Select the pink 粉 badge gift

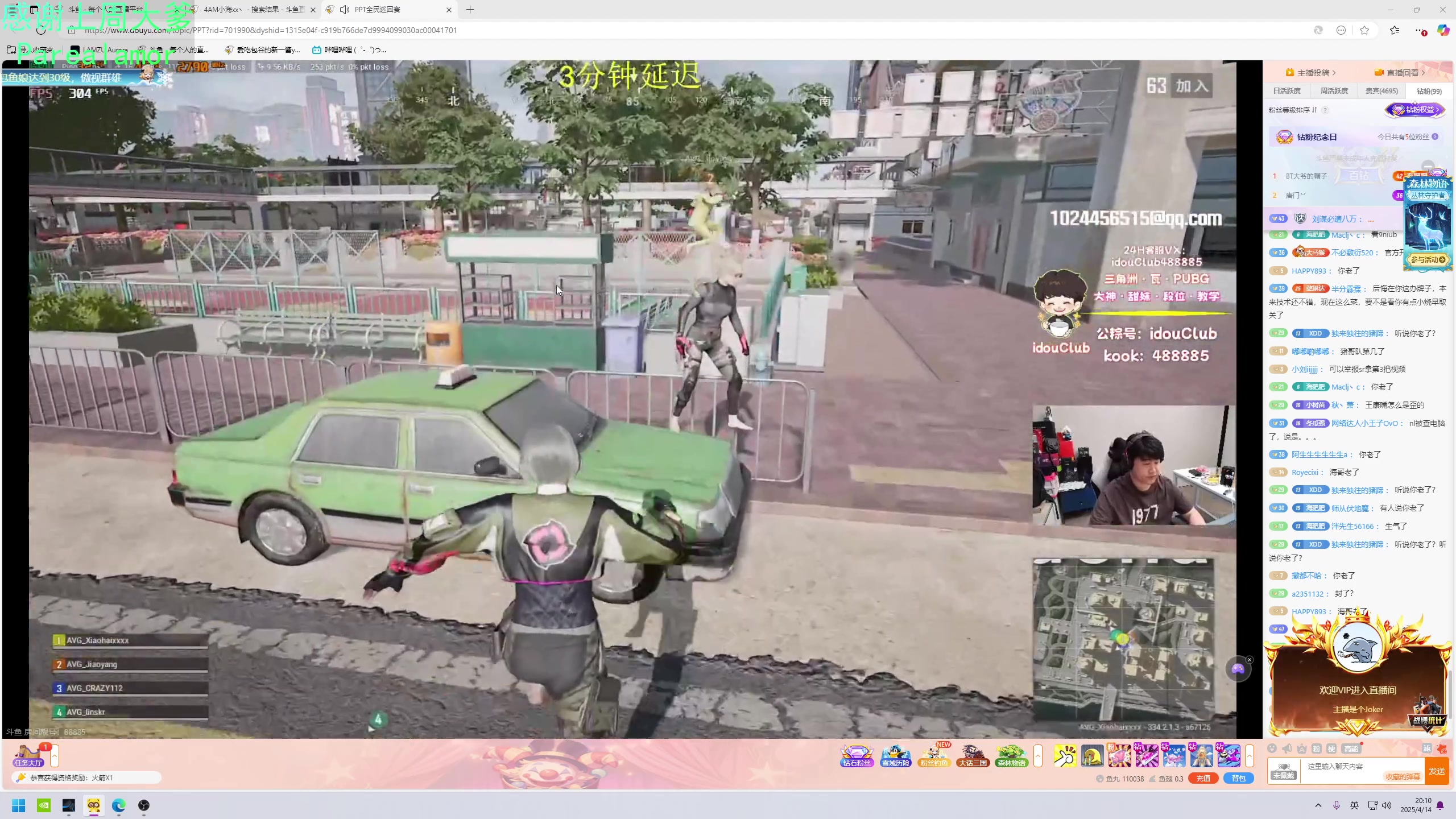[1119, 756]
